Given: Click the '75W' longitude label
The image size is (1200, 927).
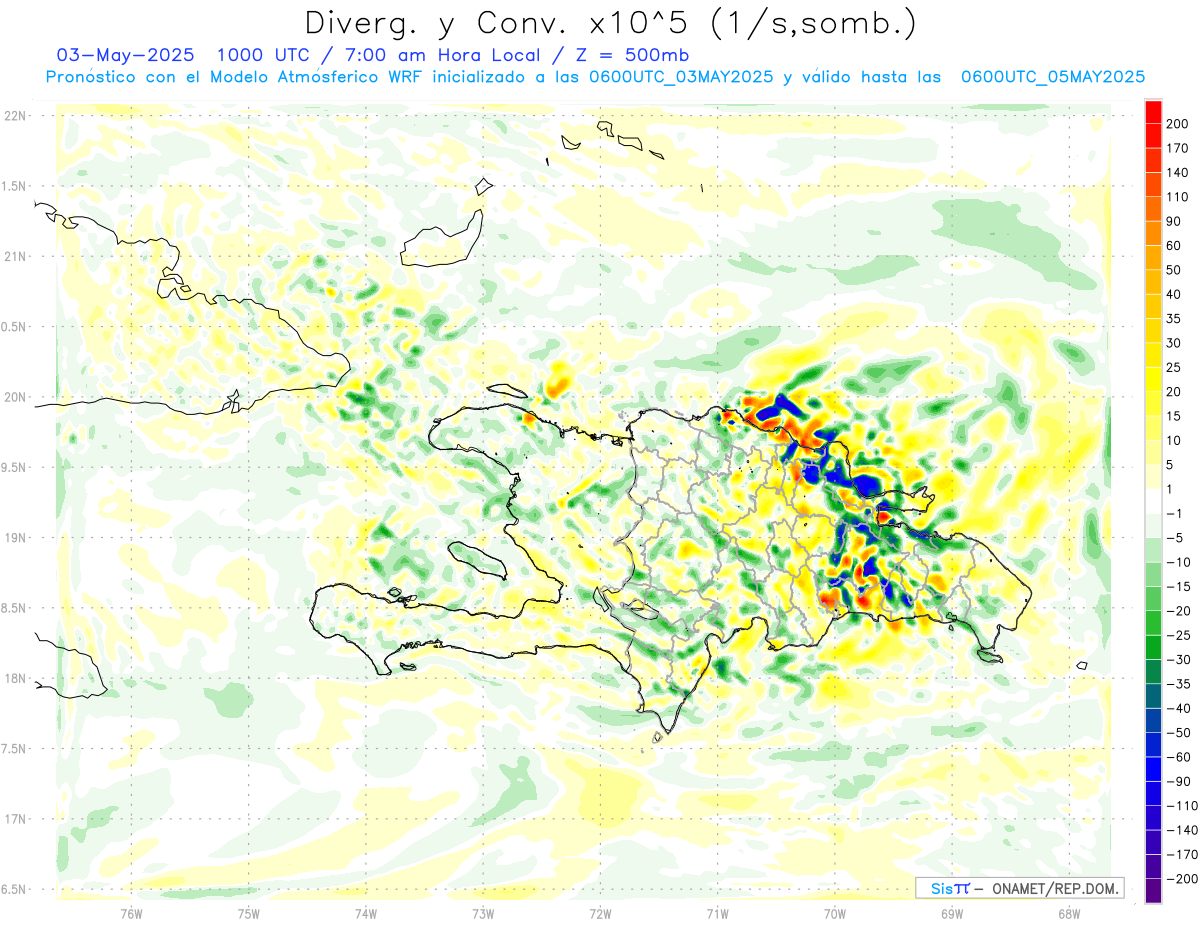Looking at the screenshot, I should click(x=249, y=914).
